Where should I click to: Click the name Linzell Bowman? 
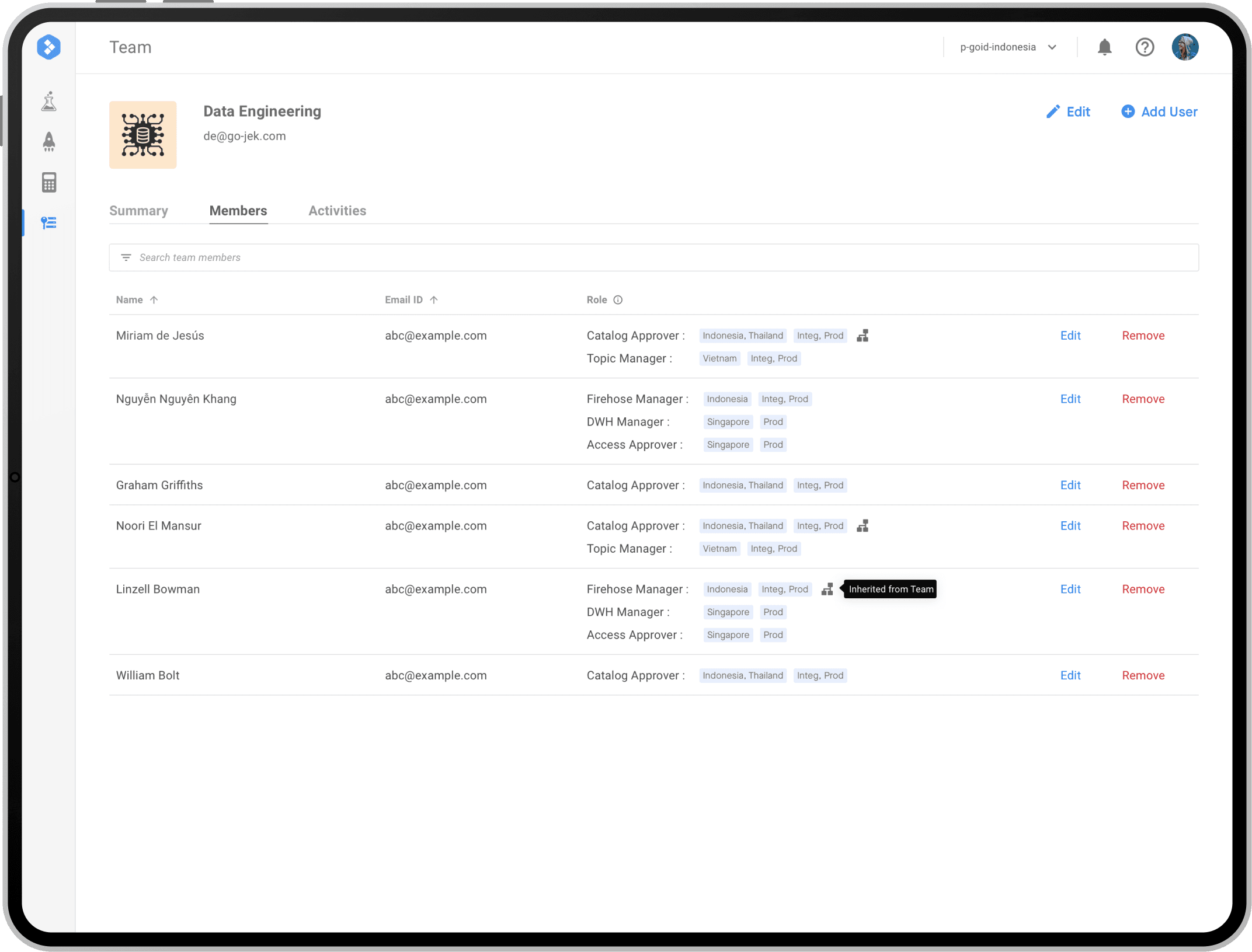(x=158, y=590)
